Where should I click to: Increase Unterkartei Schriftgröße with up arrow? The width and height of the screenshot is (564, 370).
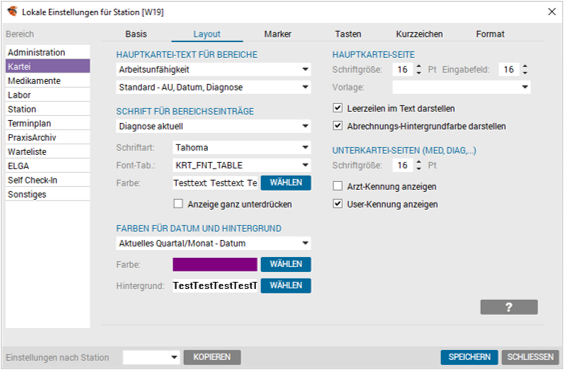tap(419, 162)
